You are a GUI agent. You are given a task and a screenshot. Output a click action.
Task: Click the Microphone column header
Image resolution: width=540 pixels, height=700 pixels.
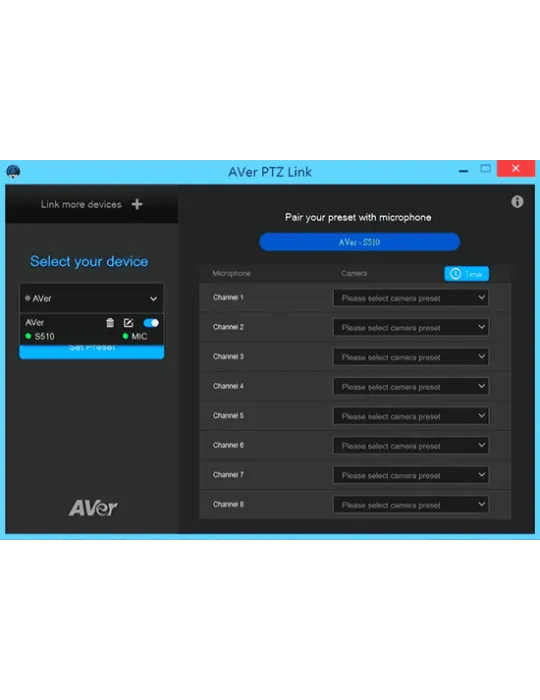pos(231,273)
